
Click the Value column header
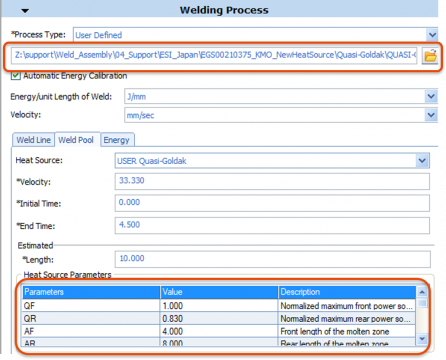tap(219, 292)
